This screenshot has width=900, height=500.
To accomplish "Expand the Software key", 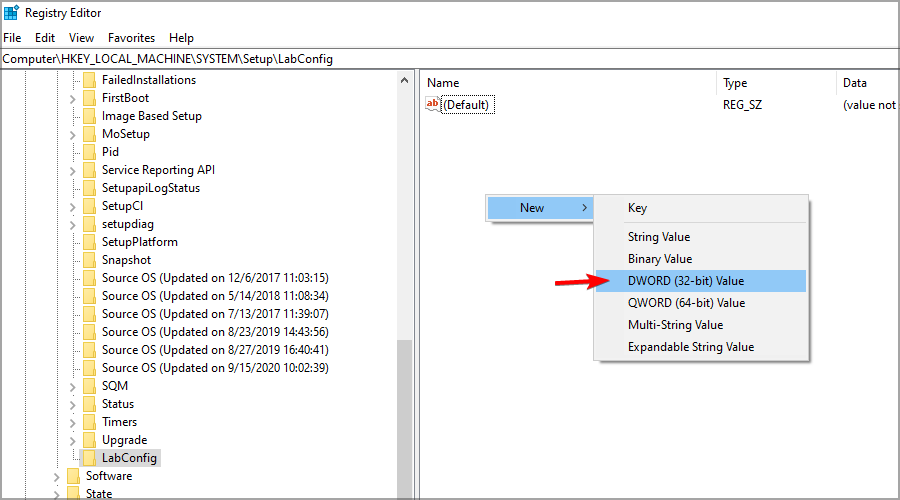I will coord(56,477).
